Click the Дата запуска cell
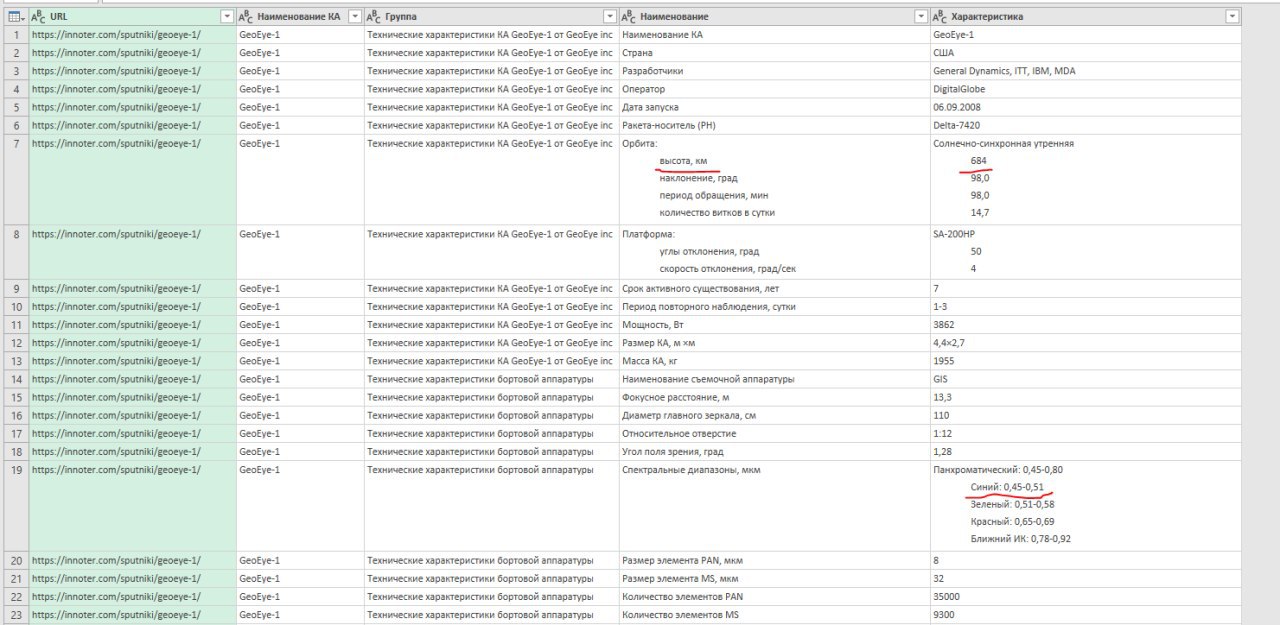The width and height of the screenshot is (1280, 625). (773, 107)
